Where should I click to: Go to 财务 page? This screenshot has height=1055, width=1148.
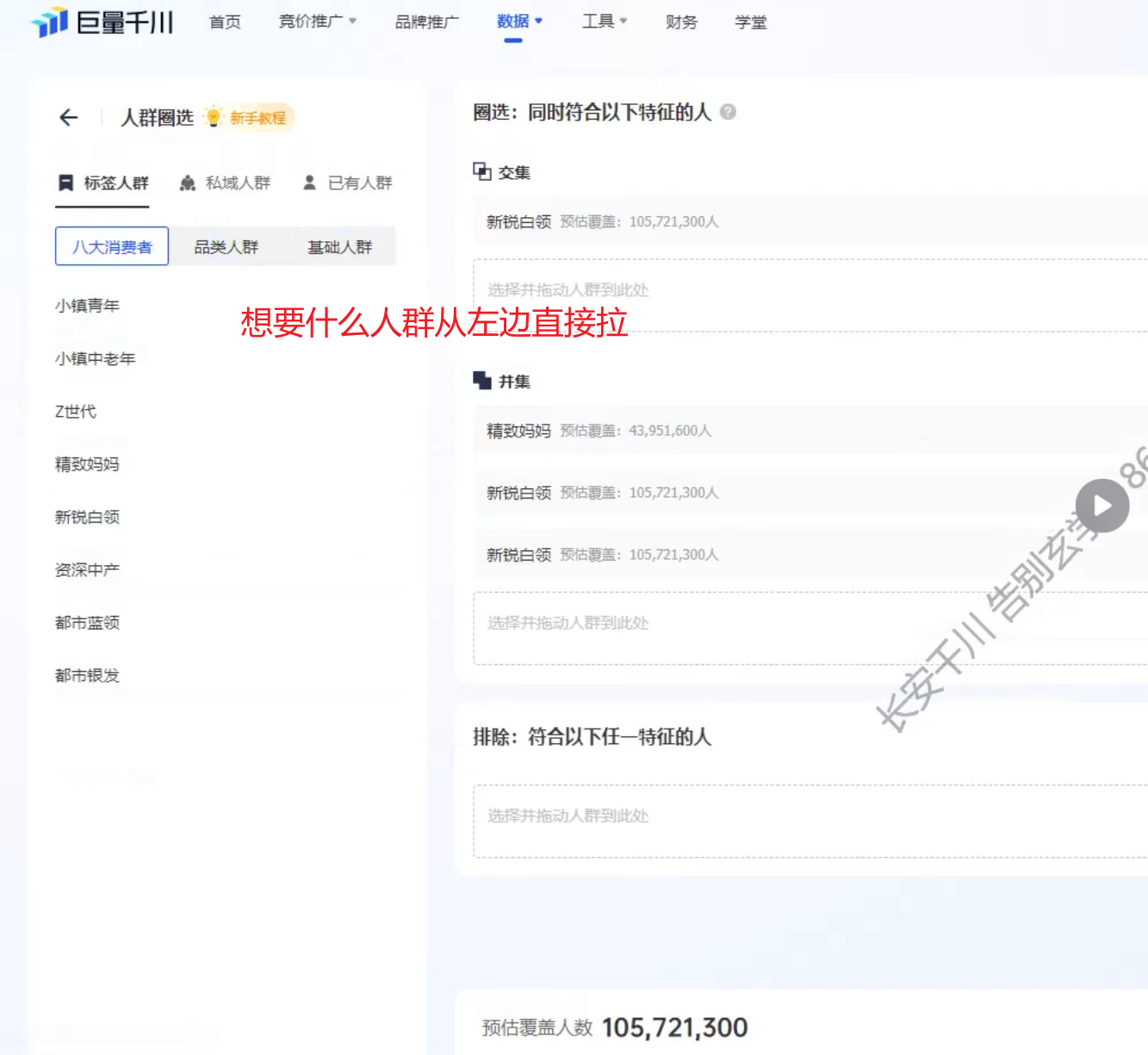tap(681, 22)
